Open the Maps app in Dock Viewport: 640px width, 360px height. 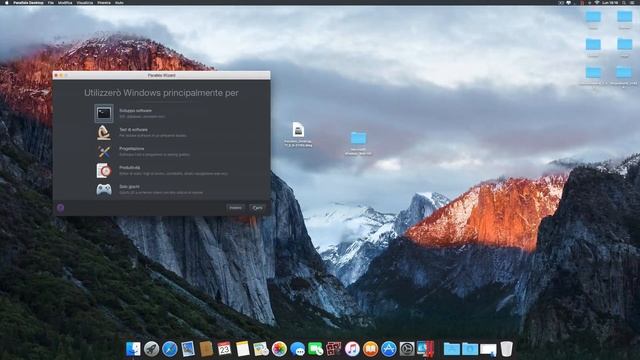(x=261, y=349)
